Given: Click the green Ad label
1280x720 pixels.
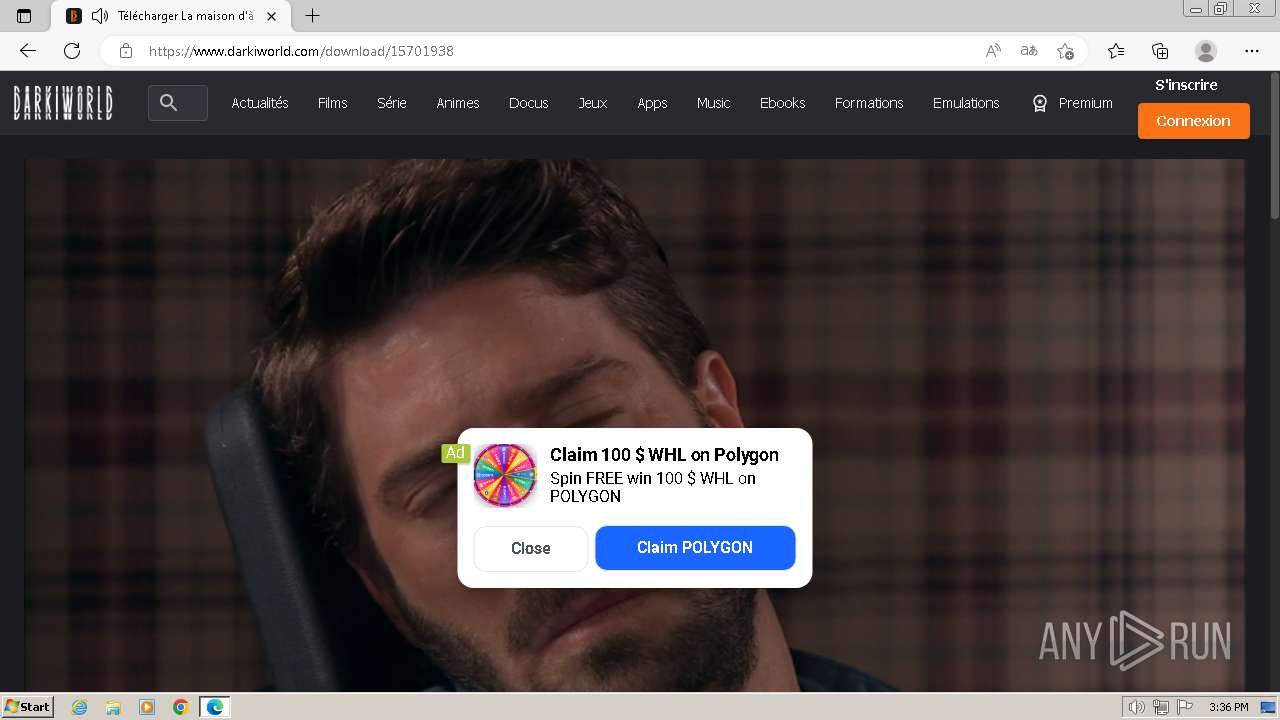Looking at the screenshot, I should [455, 453].
